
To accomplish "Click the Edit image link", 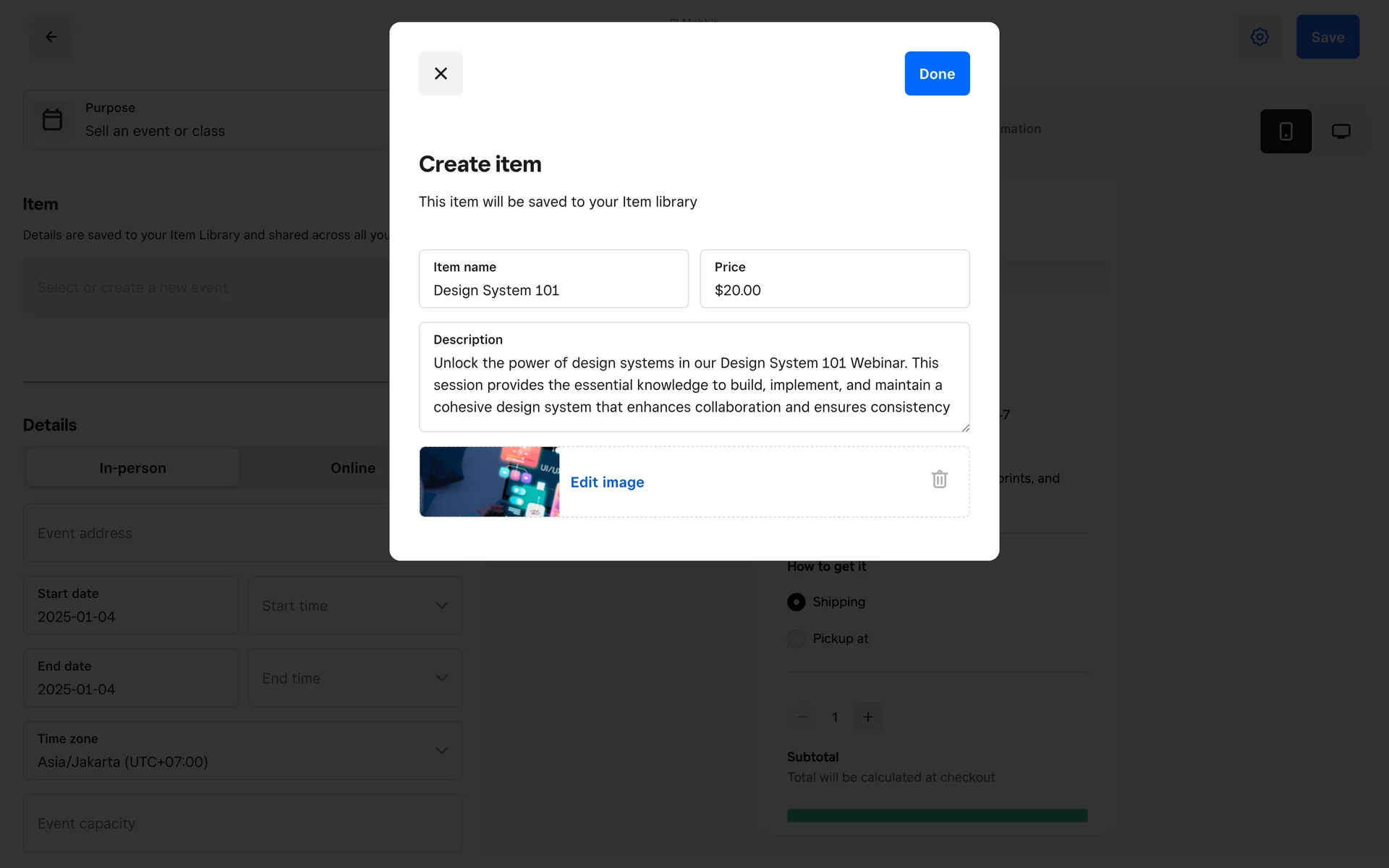I will point(607,482).
